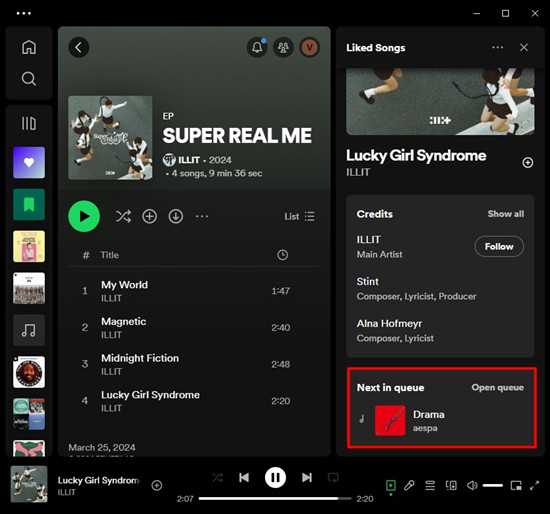550x514 pixels.
Task: Play Drama by aespa from queue
Action: 390,420
